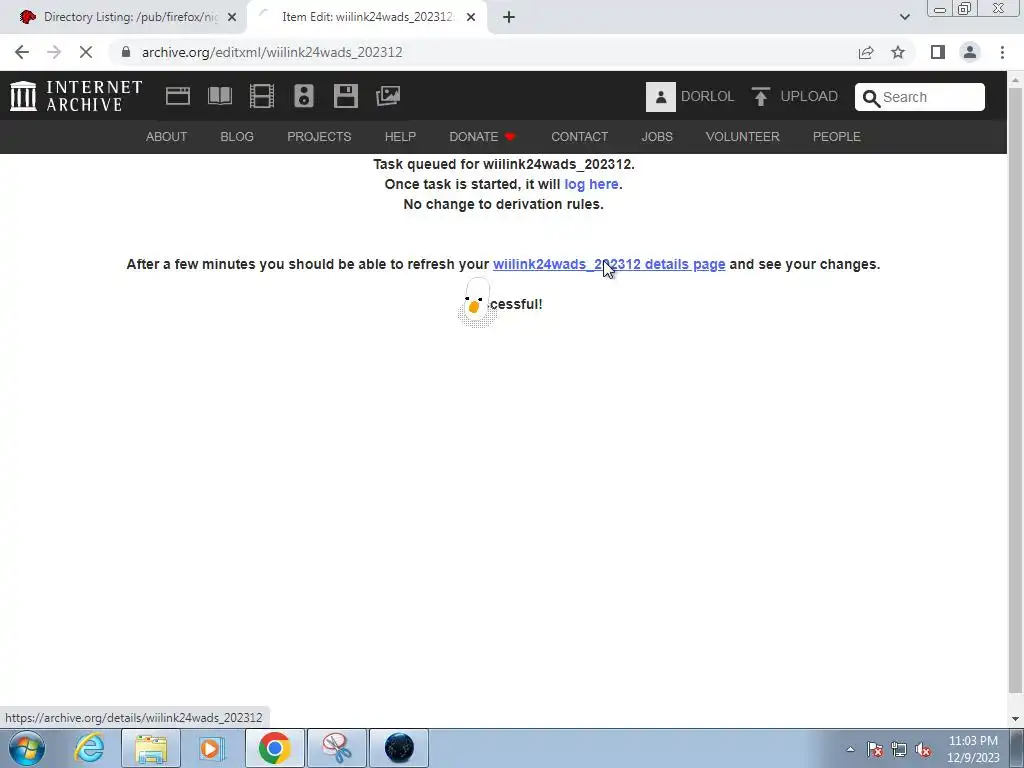Open the Video film strip icon
1024x768 pixels.
click(262, 96)
